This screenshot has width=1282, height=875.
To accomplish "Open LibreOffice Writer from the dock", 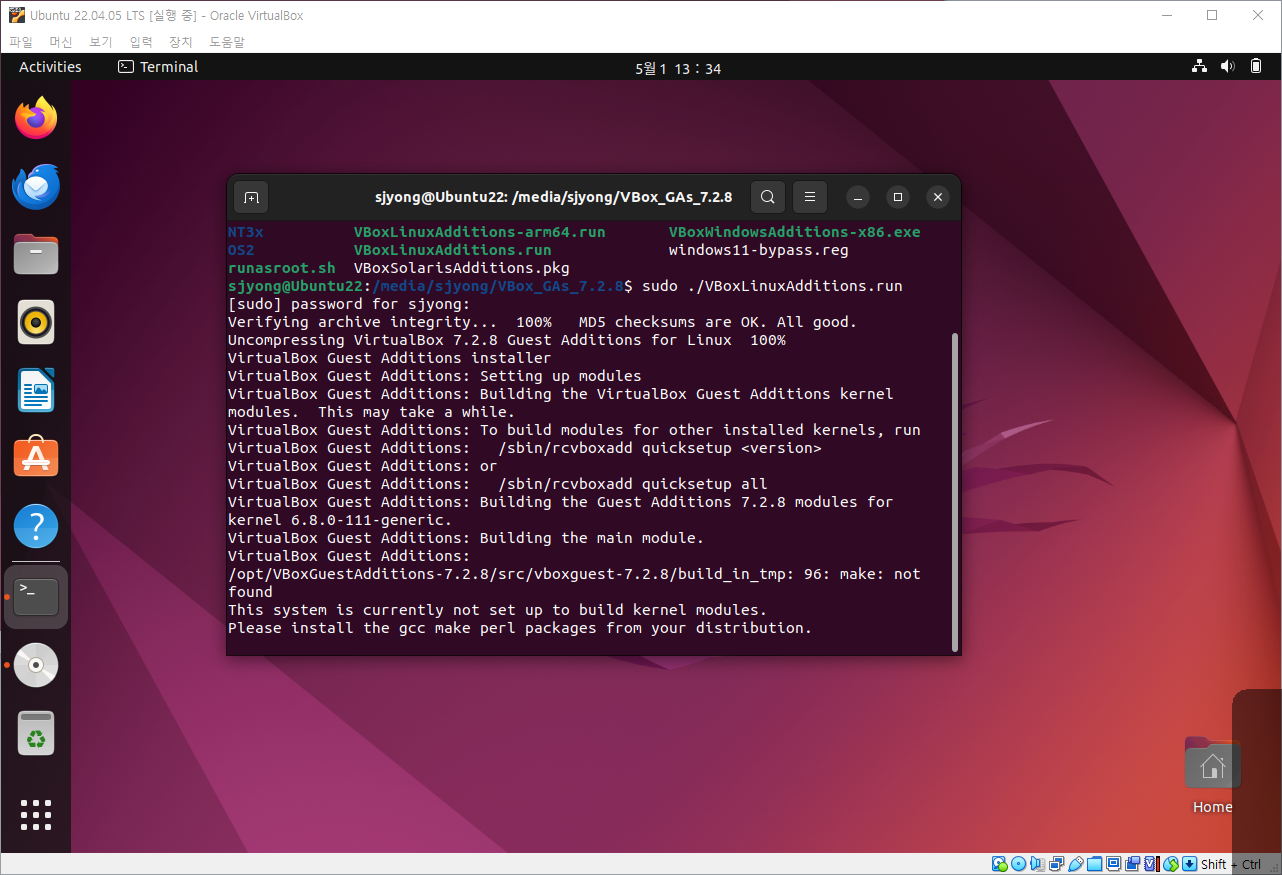I will [x=36, y=390].
